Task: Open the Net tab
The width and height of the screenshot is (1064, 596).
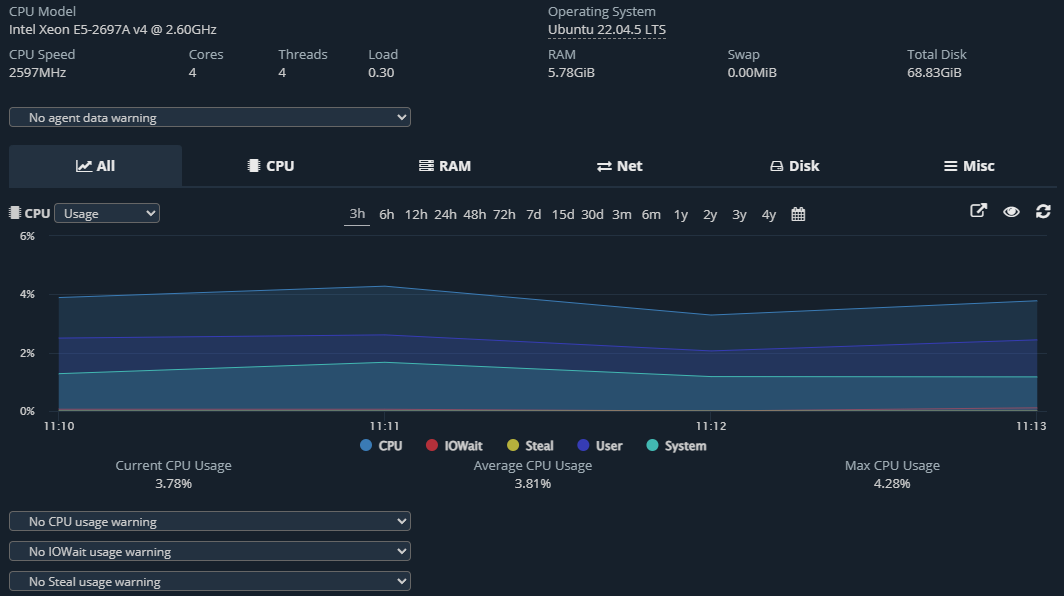Action: (x=619, y=166)
